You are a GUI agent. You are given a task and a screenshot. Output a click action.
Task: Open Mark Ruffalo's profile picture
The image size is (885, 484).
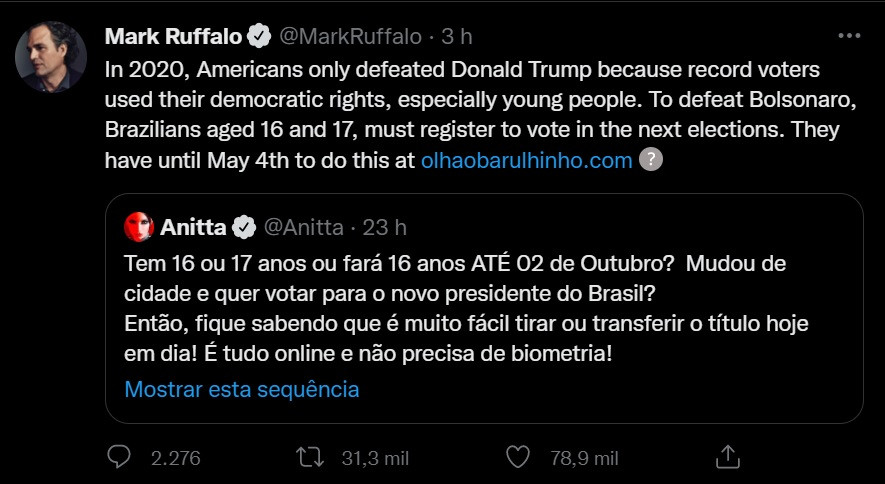pos(48,56)
